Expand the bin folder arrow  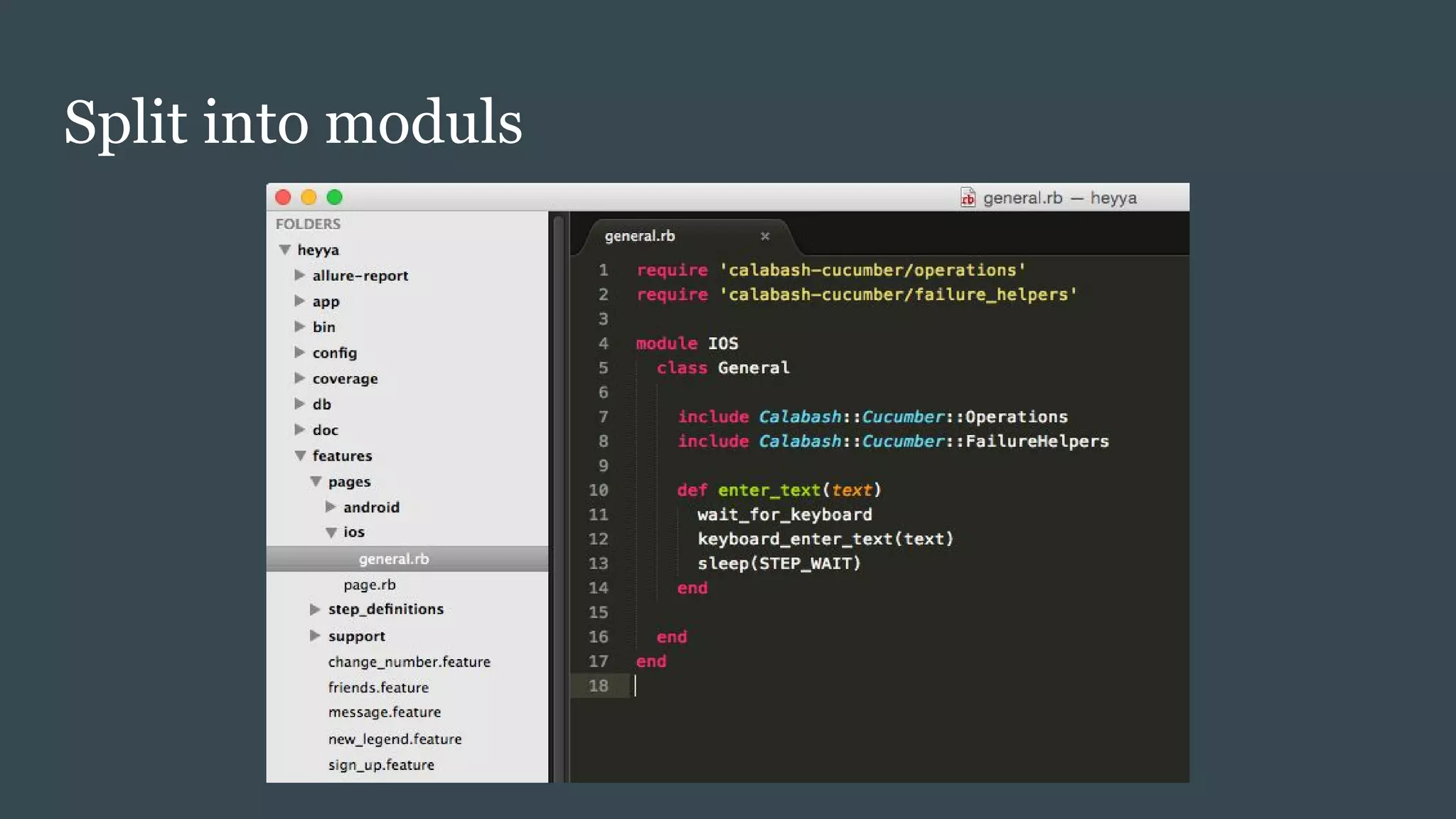(x=299, y=326)
